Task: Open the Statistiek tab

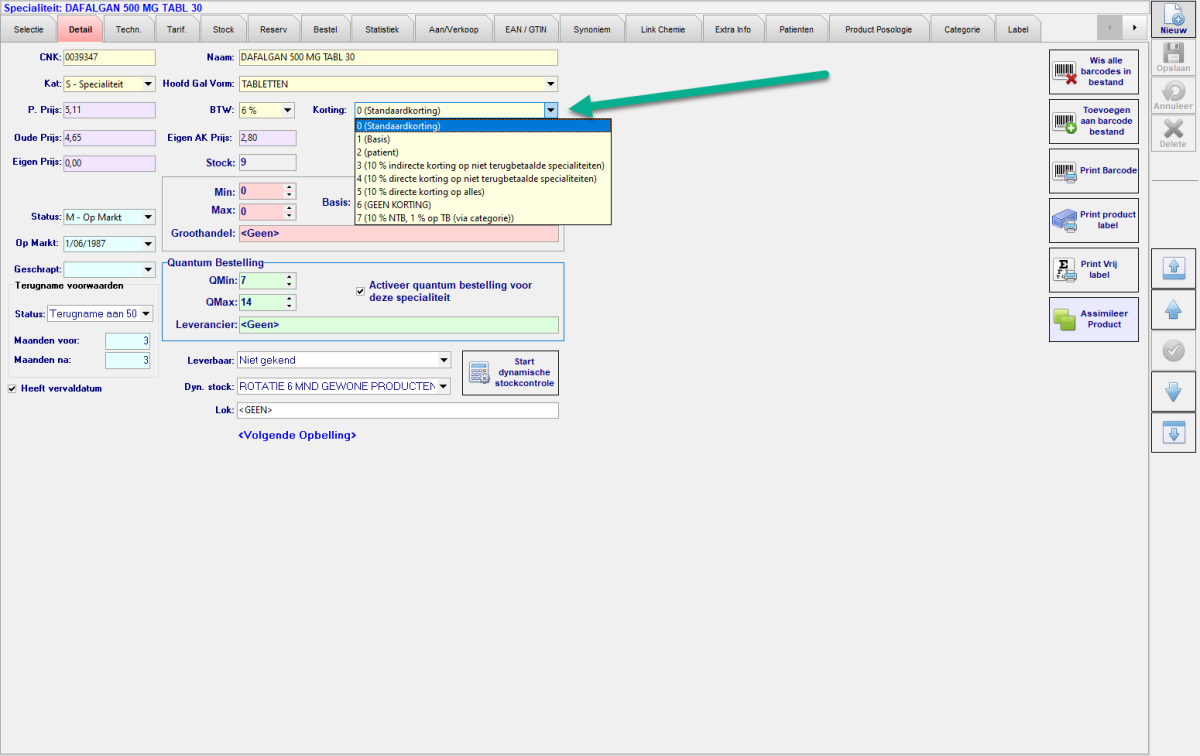Action: point(381,29)
